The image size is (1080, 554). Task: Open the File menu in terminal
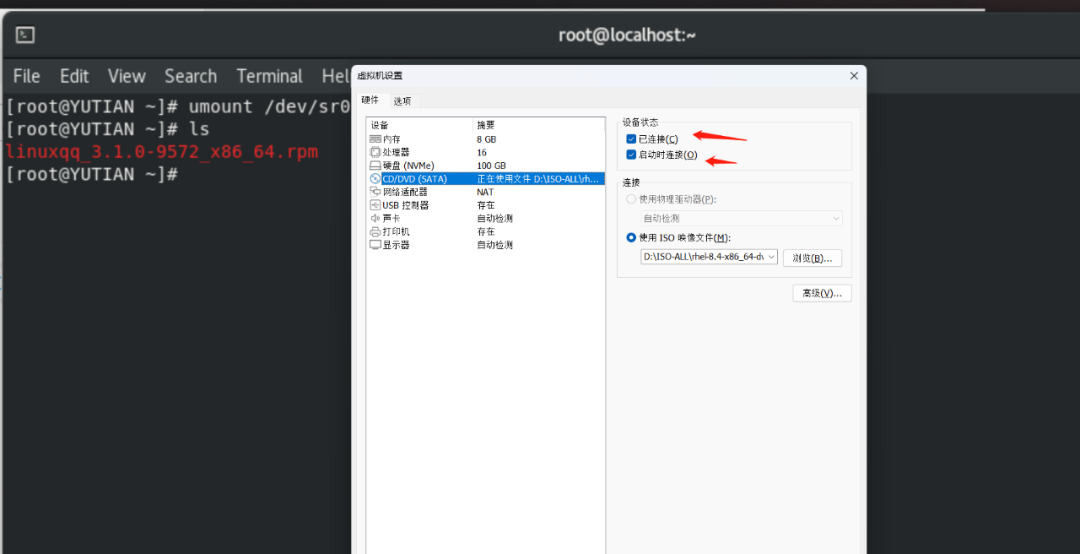[x=26, y=76]
